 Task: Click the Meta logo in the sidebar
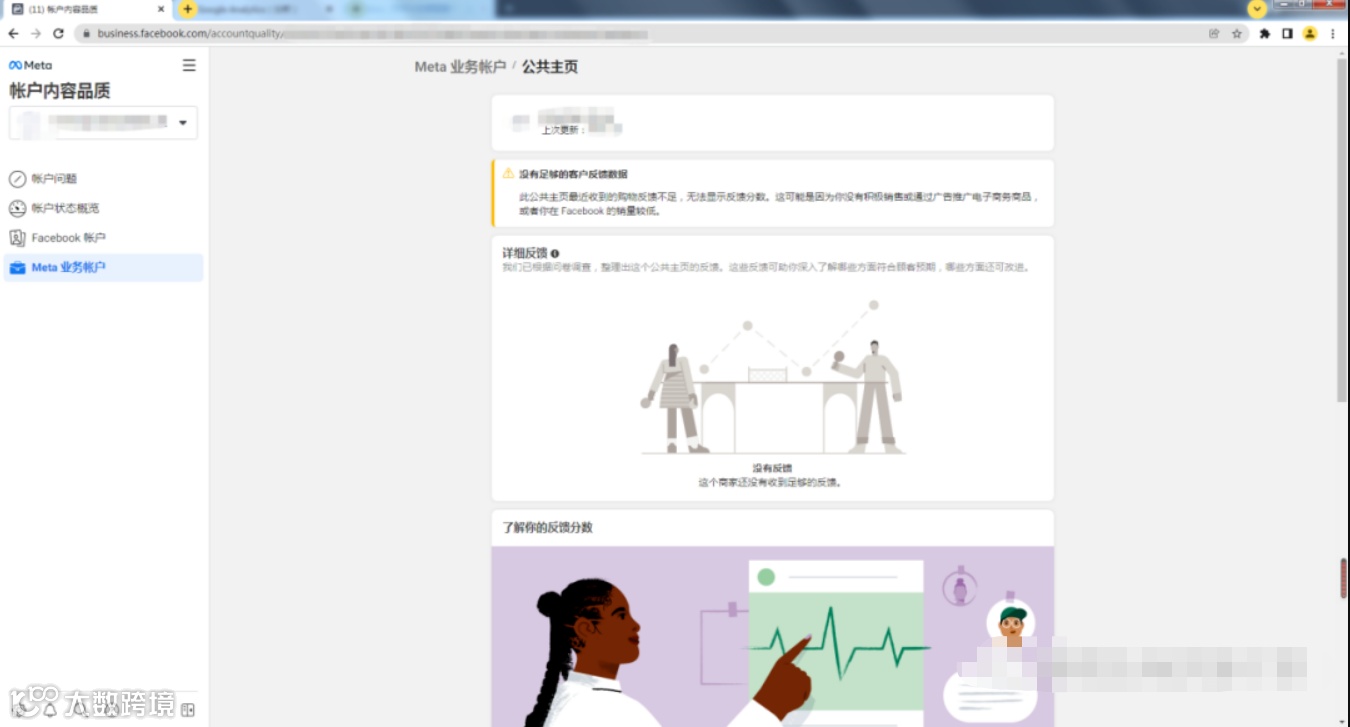[31, 65]
